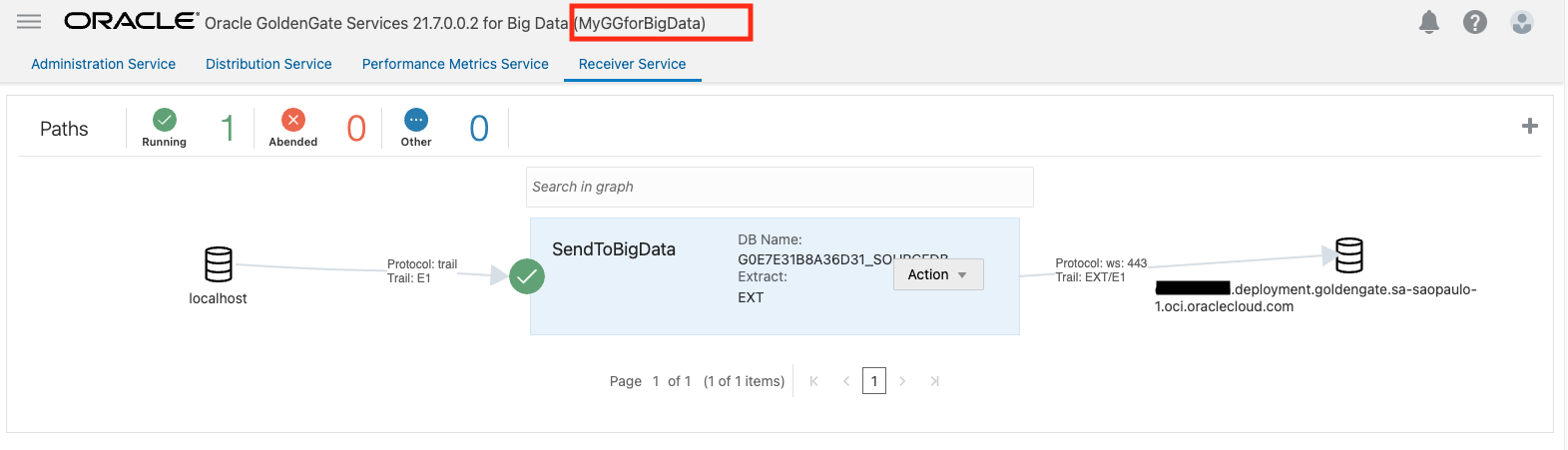Click the Trail: E1 label
This screenshot has height=450, width=1568.
point(409,278)
